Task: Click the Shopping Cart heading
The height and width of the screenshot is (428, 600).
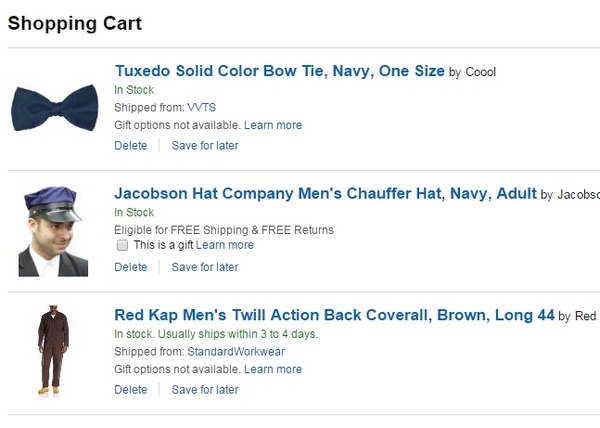Action: point(75,23)
